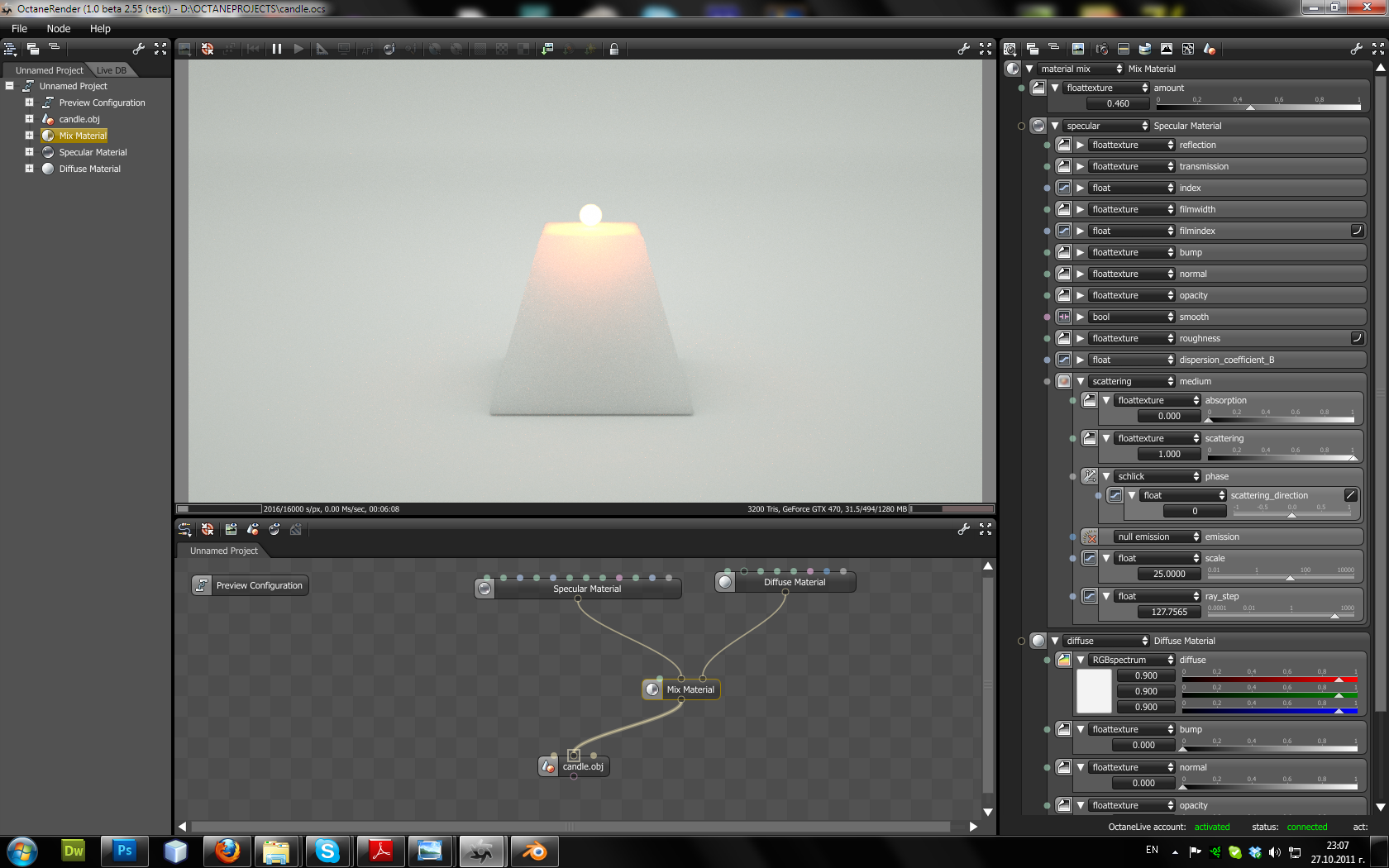Click the Preview Configuration node in graph
Image resolution: width=1389 pixels, height=868 pixels.
pyautogui.click(x=250, y=585)
